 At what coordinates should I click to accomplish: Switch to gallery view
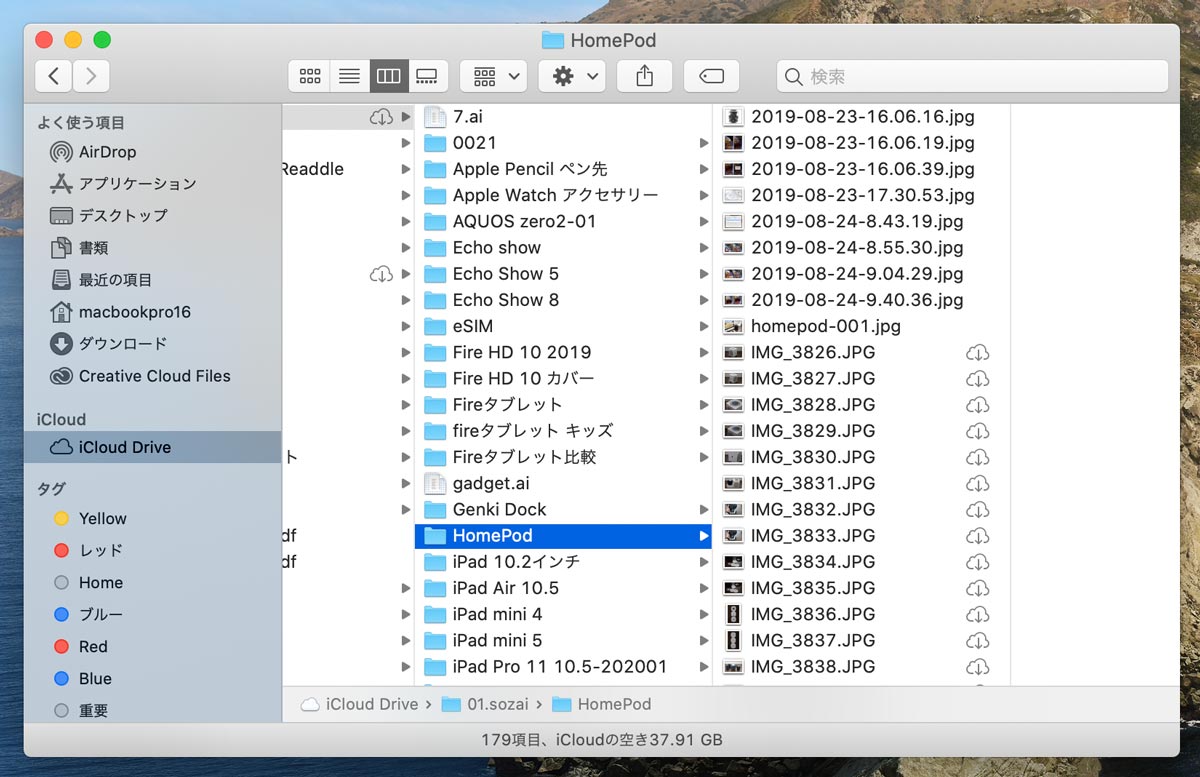(x=428, y=76)
